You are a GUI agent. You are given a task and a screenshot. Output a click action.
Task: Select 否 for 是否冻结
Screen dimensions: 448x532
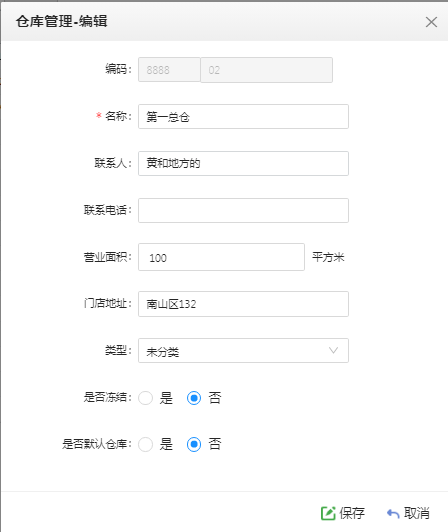tap(194, 398)
